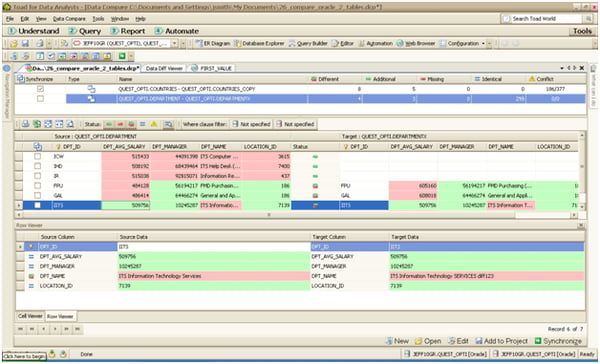600x364 pixels.
Task: Go to first record navigation button
Action: coord(21,329)
